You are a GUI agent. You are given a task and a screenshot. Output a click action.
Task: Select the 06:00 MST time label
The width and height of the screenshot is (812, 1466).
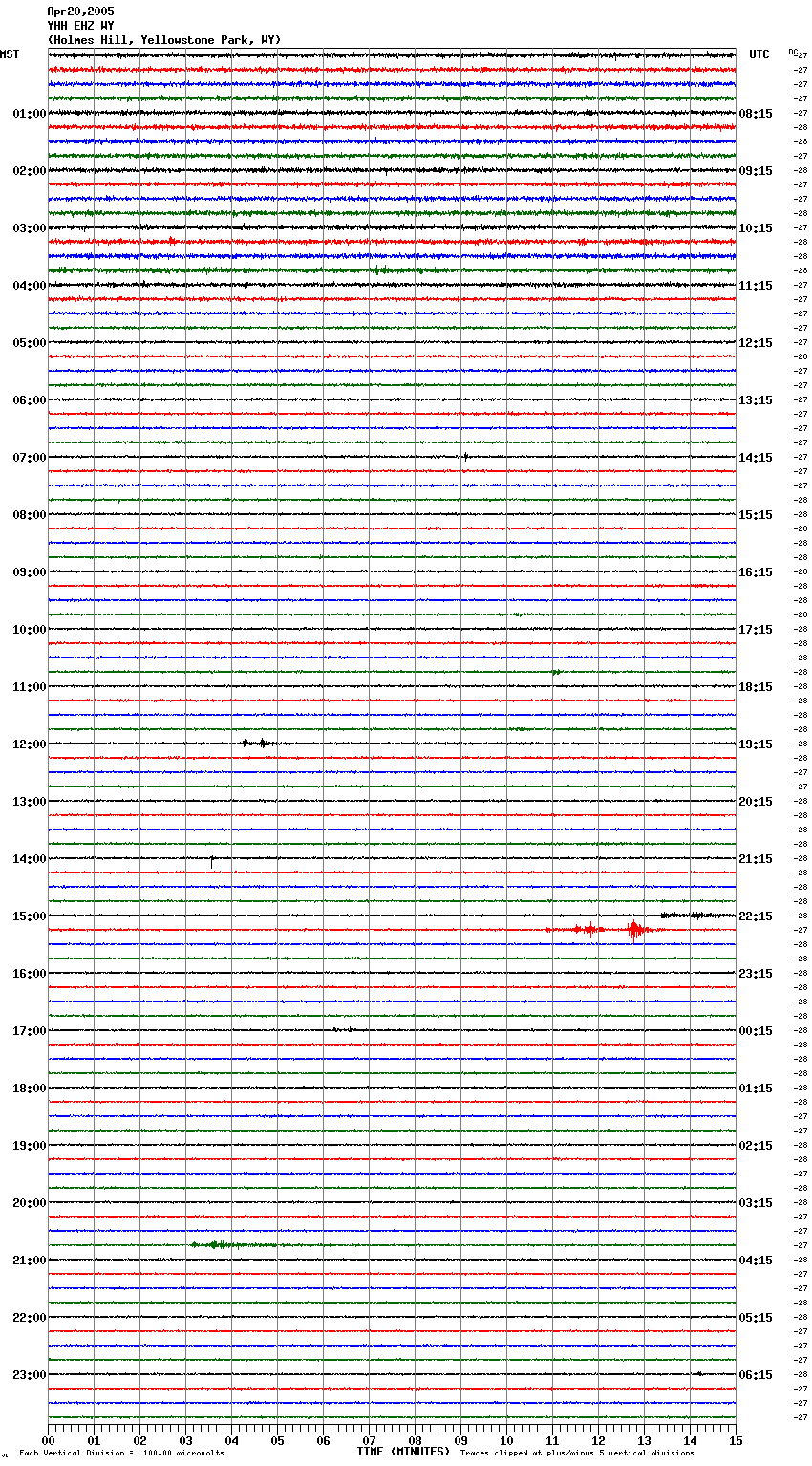pyautogui.click(x=30, y=400)
